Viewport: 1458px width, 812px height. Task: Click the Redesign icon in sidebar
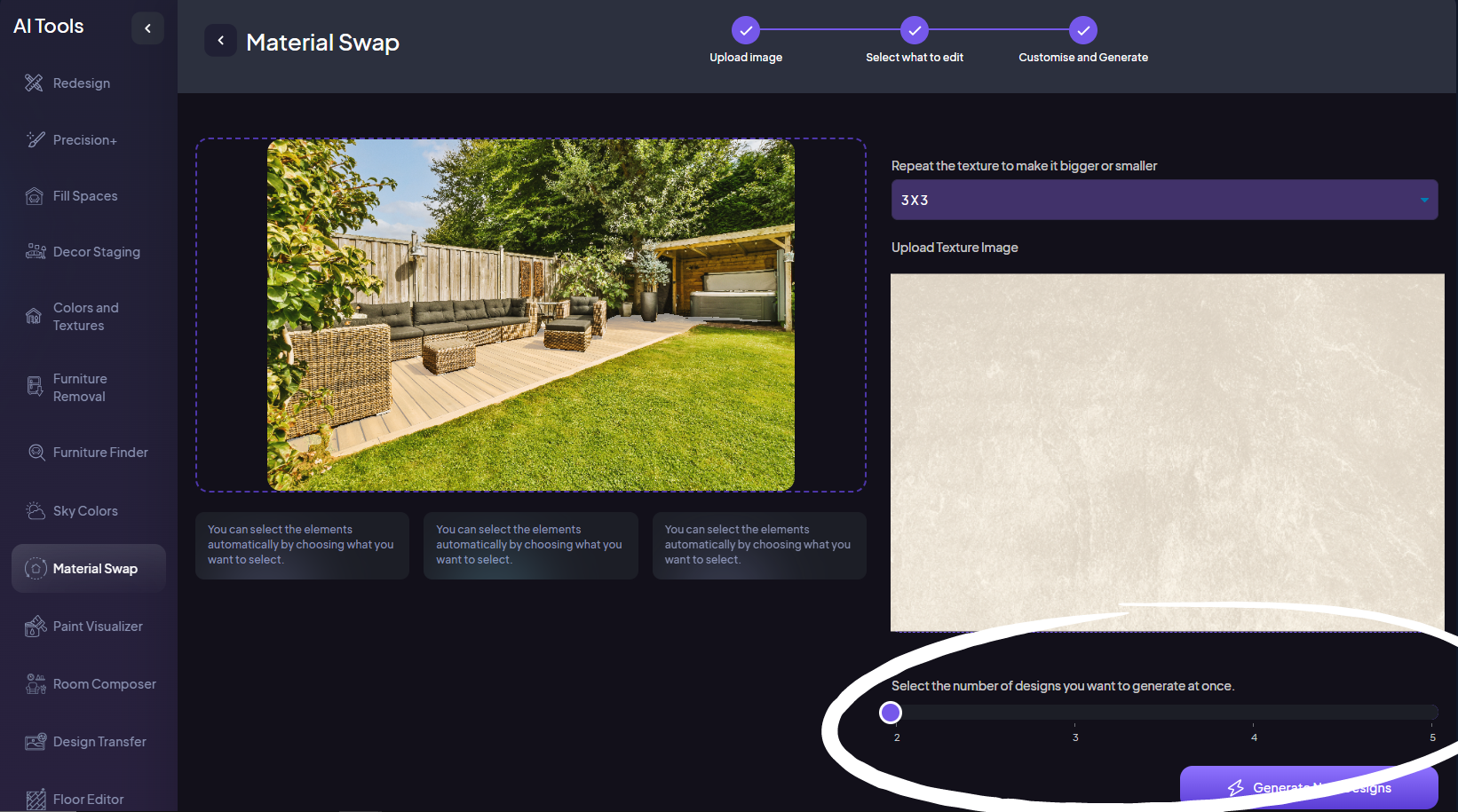click(x=34, y=83)
